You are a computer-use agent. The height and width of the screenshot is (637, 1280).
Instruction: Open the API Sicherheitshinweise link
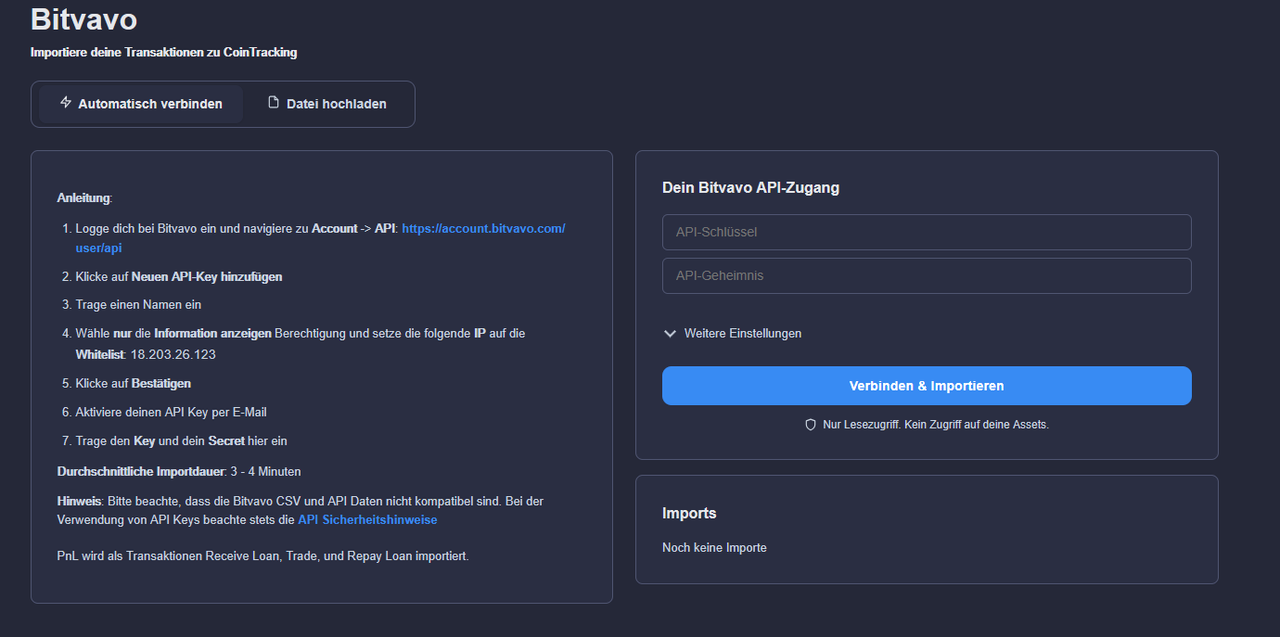point(367,520)
